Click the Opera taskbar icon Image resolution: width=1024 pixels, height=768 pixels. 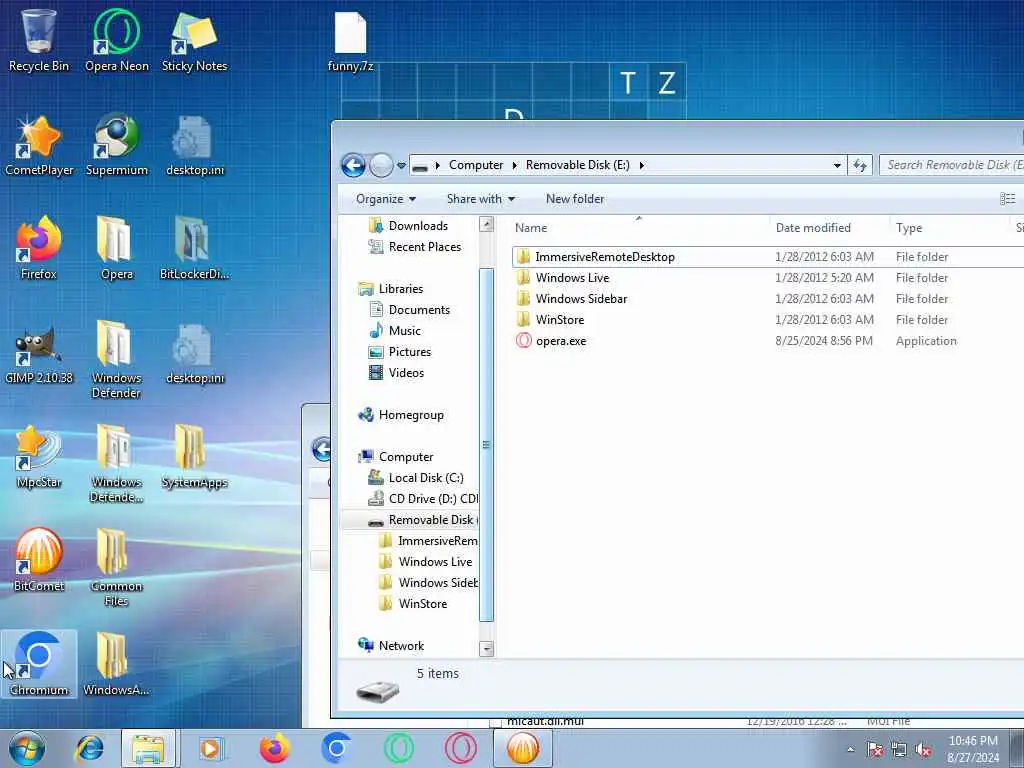460,748
